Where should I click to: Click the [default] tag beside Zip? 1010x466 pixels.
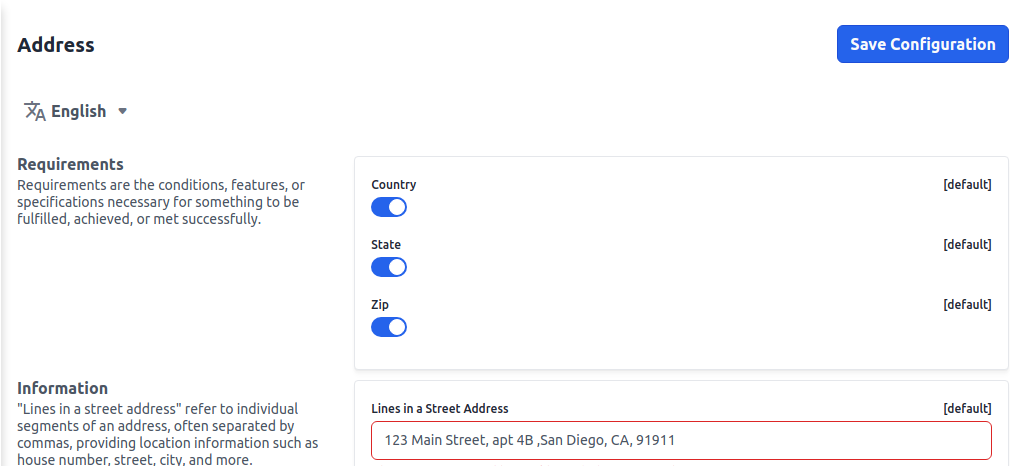[967, 305]
